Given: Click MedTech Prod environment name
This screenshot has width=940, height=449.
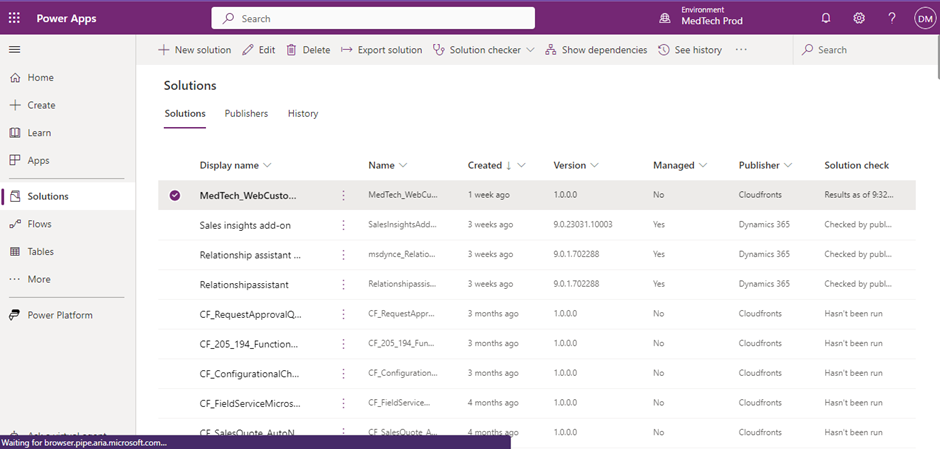Looking at the screenshot, I should [x=712, y=21].
